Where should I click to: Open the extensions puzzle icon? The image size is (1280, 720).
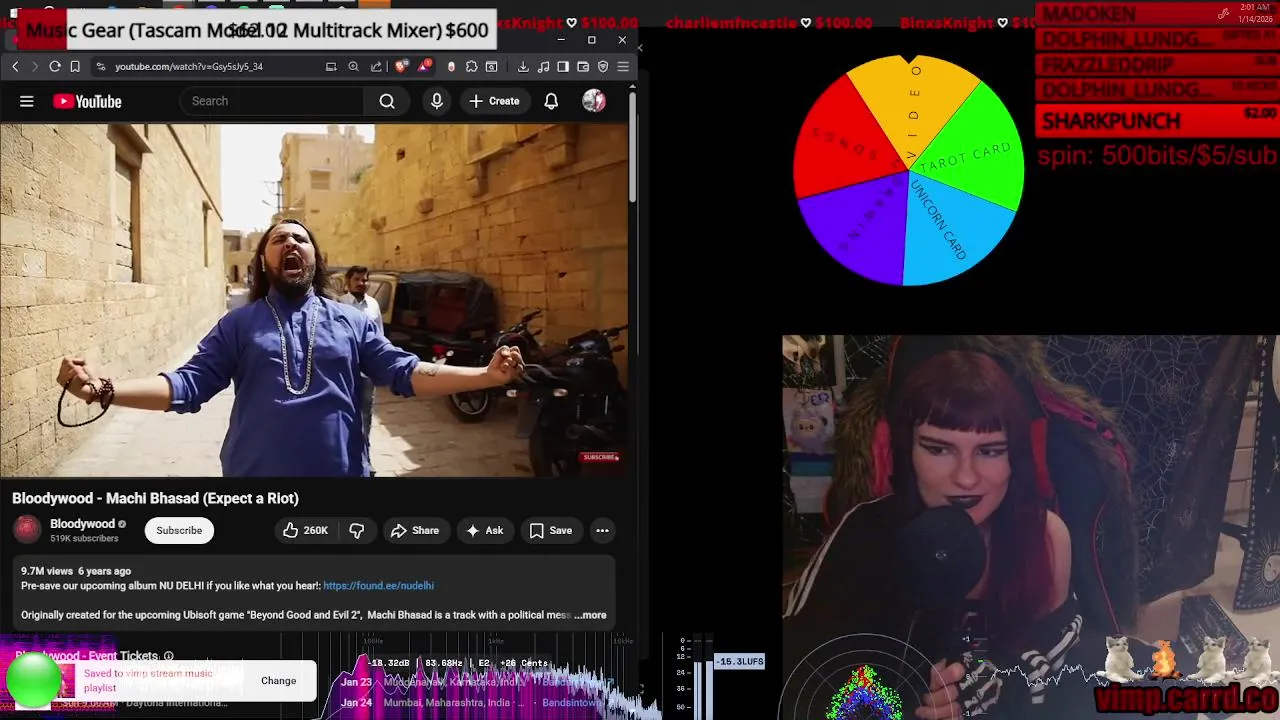(472, 66)
